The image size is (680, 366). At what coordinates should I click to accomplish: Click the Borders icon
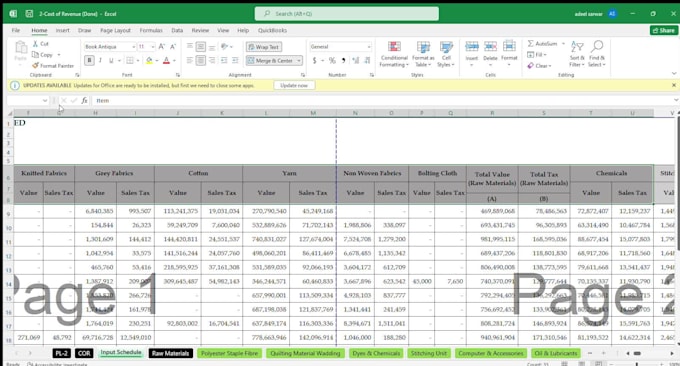tap(130, 60)
